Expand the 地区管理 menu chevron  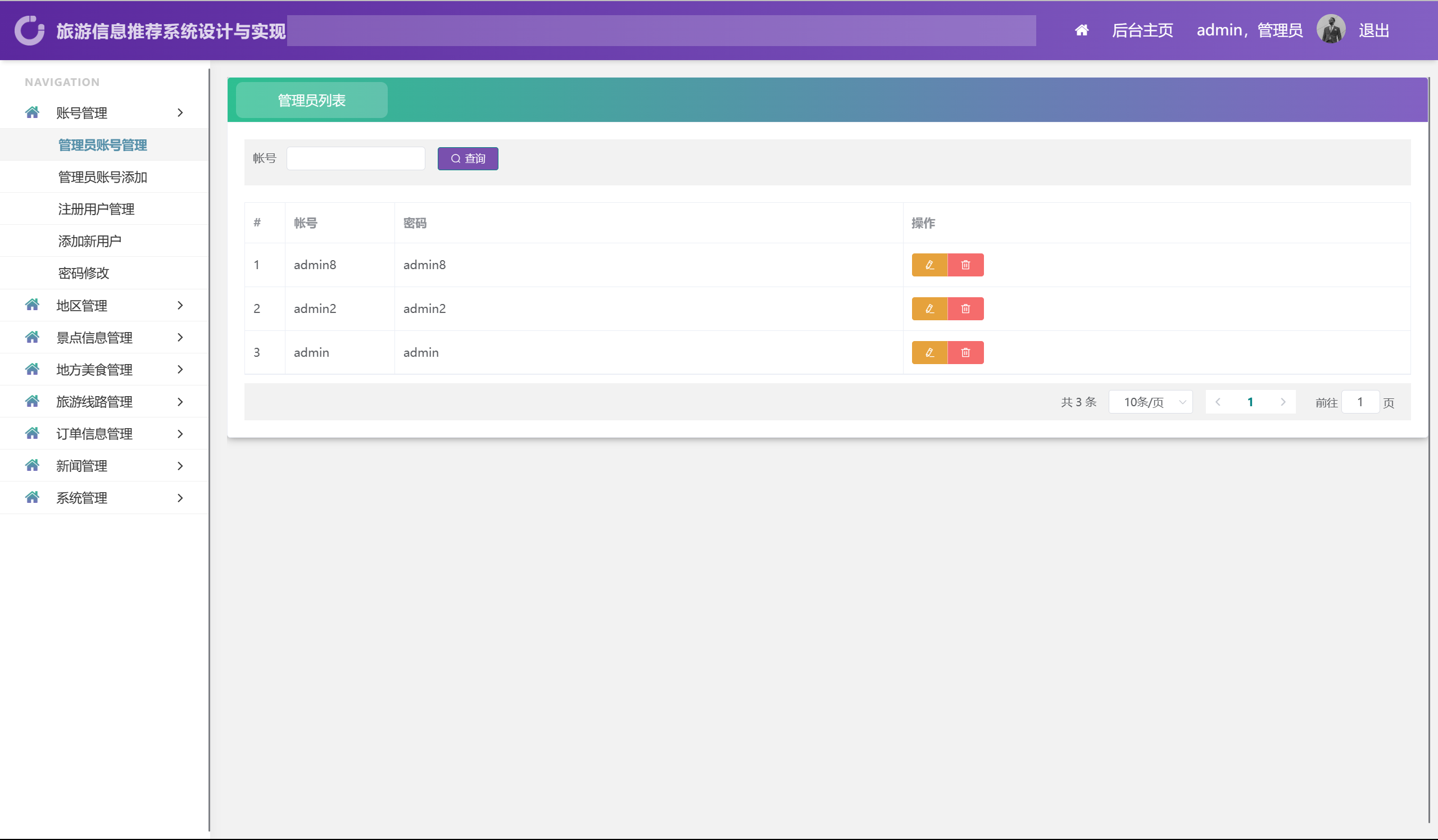(x=180, y=305)
